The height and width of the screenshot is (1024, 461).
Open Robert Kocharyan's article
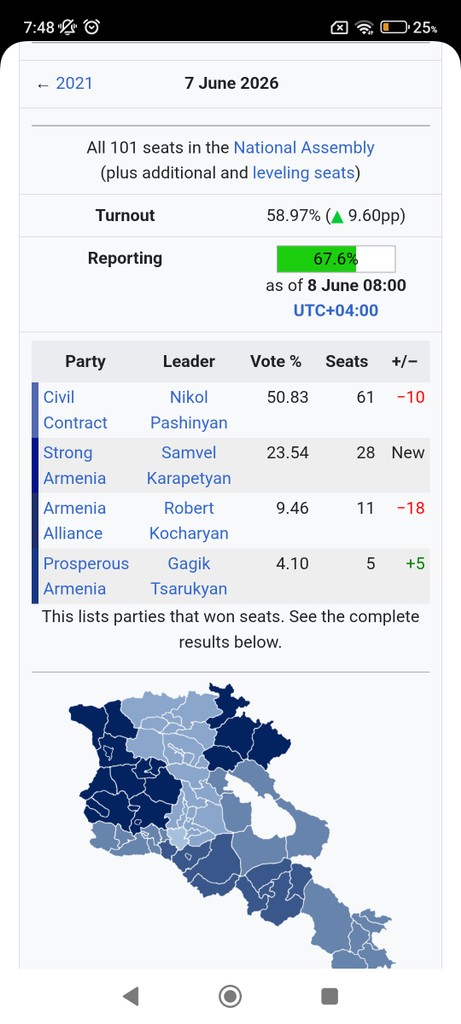click(x=189, y=520)
